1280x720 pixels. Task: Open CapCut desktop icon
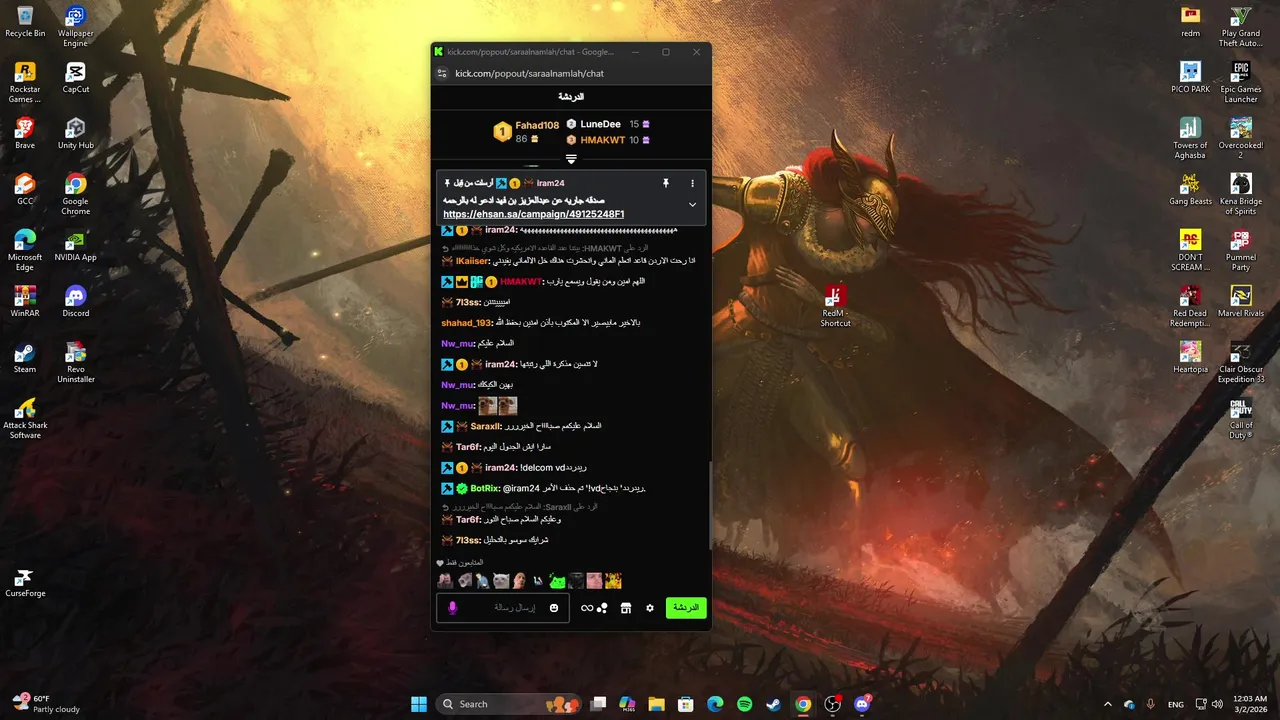pos(75,78)
